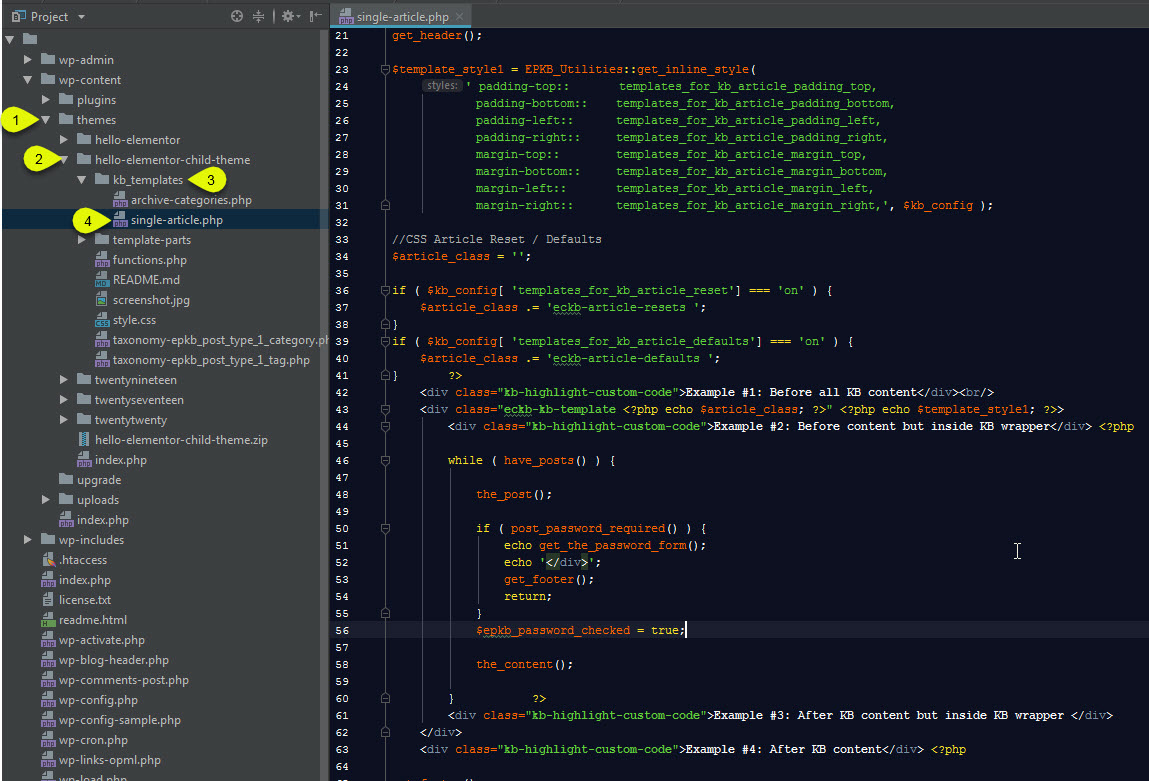Viewport: 1149px width, 781px height.
Task: Click the Collapse All icon in Project panel
Action: [x=259, y=16]
